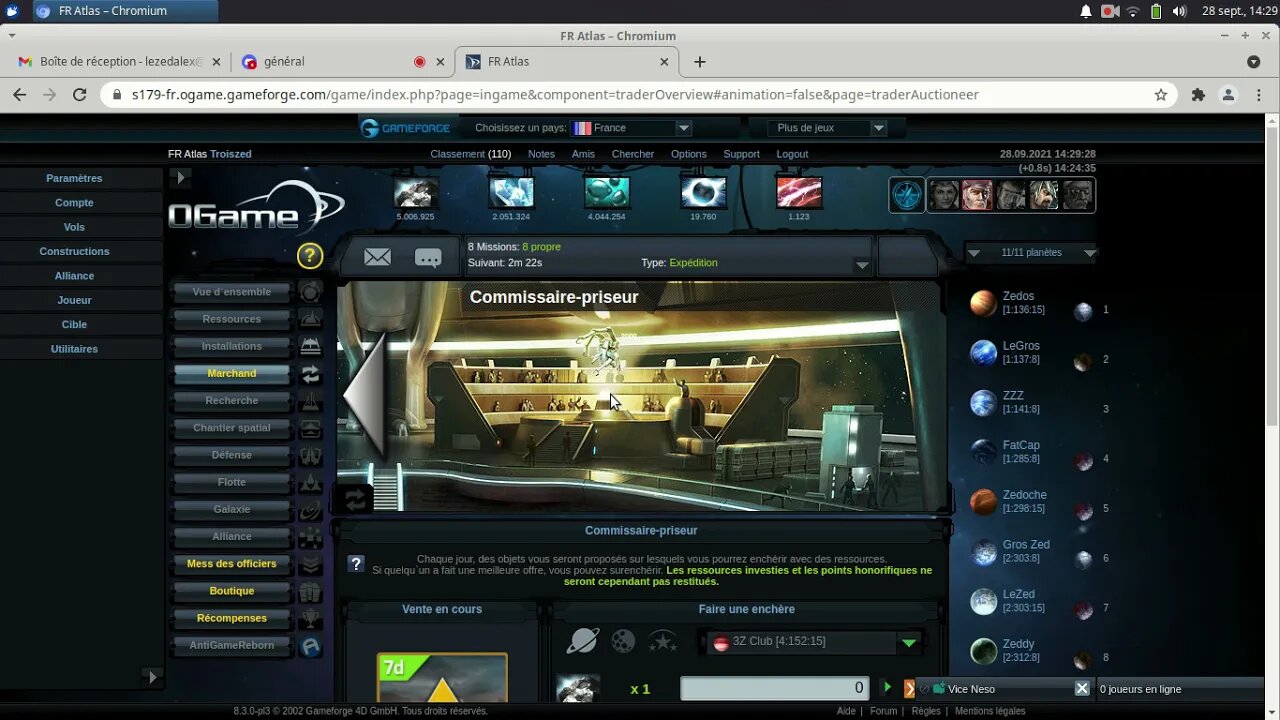Click Logout in the top menu
Image resolution: width=1280 pixels, height=720 pixels.
coord(792,154)
